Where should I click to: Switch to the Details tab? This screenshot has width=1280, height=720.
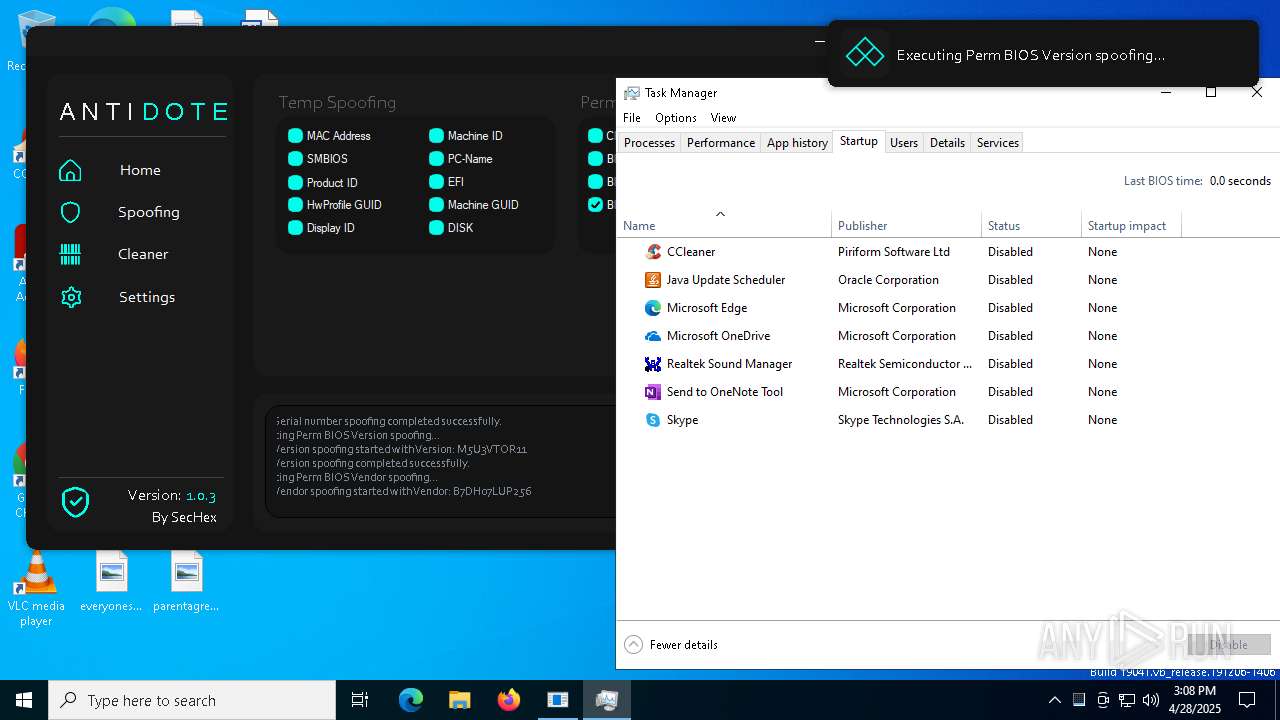947,143
